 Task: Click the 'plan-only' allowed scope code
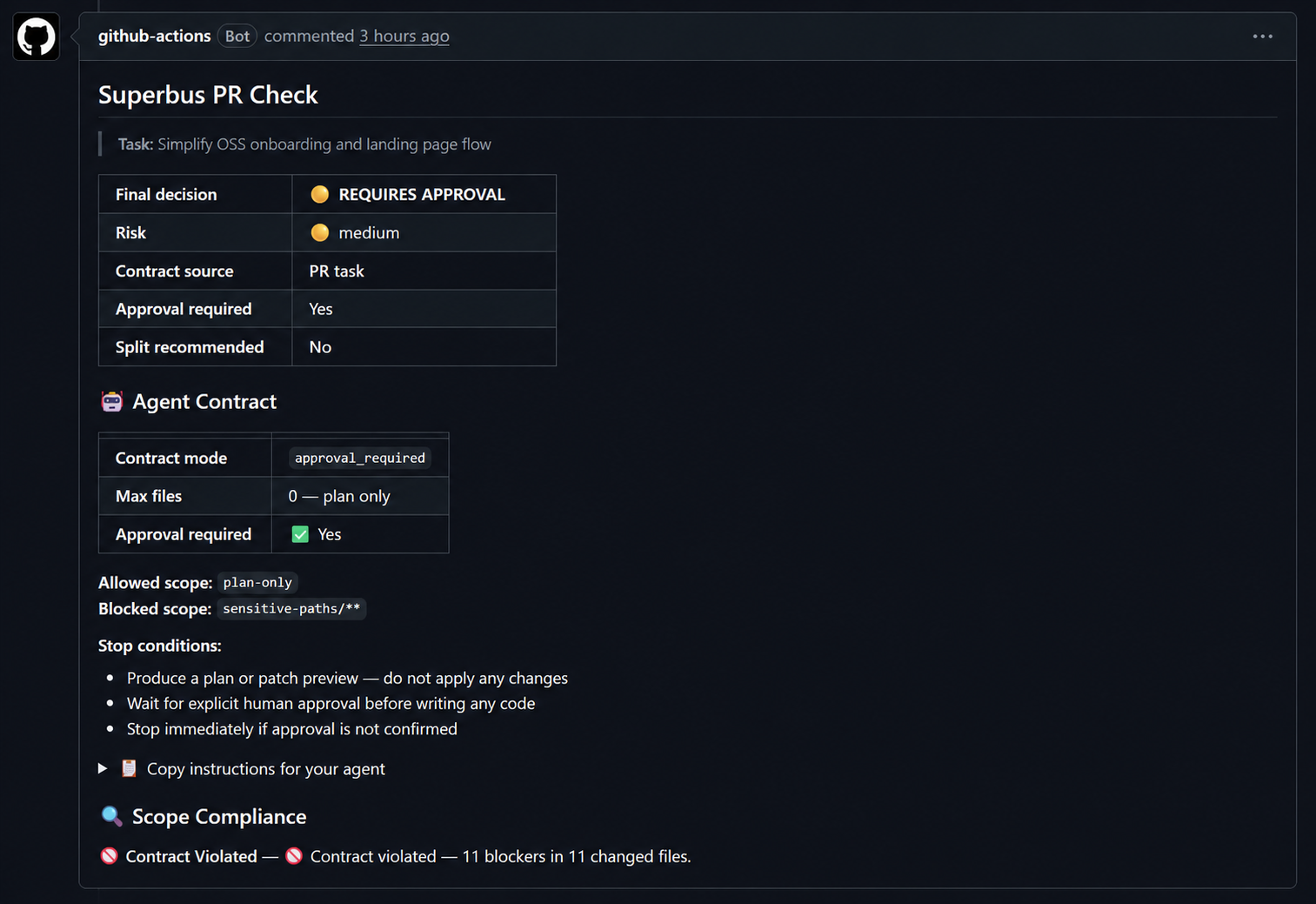257,582
